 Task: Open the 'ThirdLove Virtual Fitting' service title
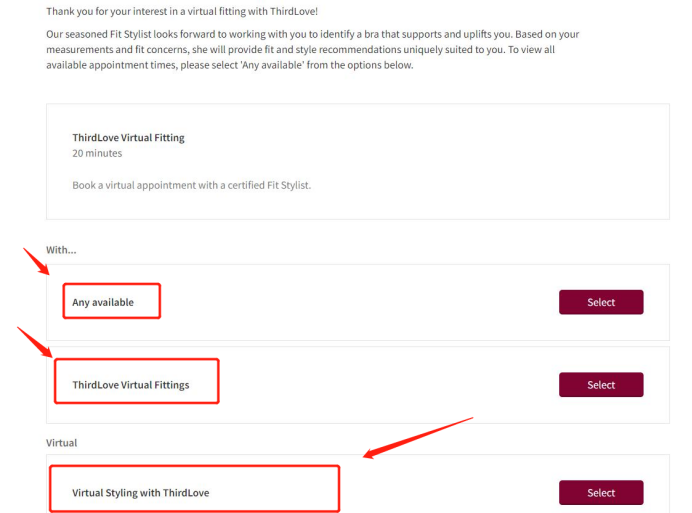(128, 138)
